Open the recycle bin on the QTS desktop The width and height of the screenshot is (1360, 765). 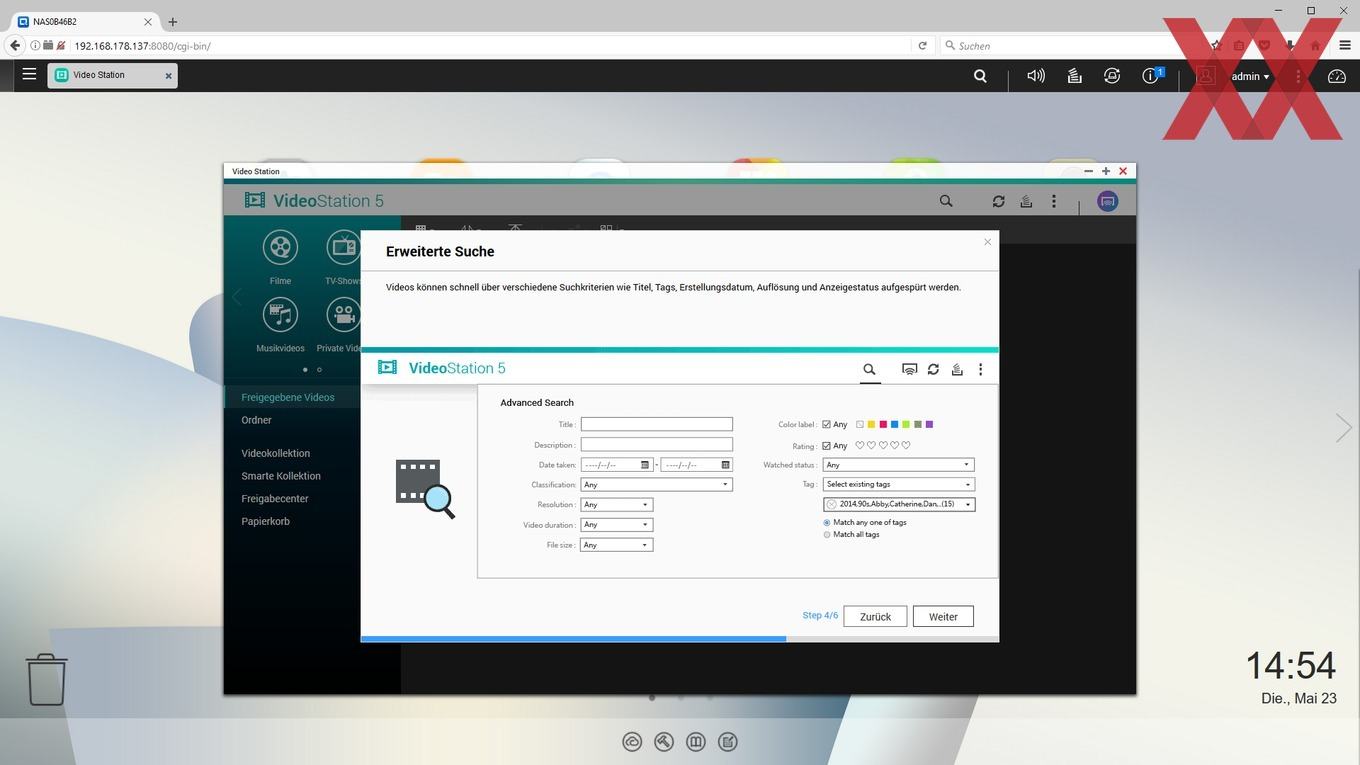coord(46,679)
